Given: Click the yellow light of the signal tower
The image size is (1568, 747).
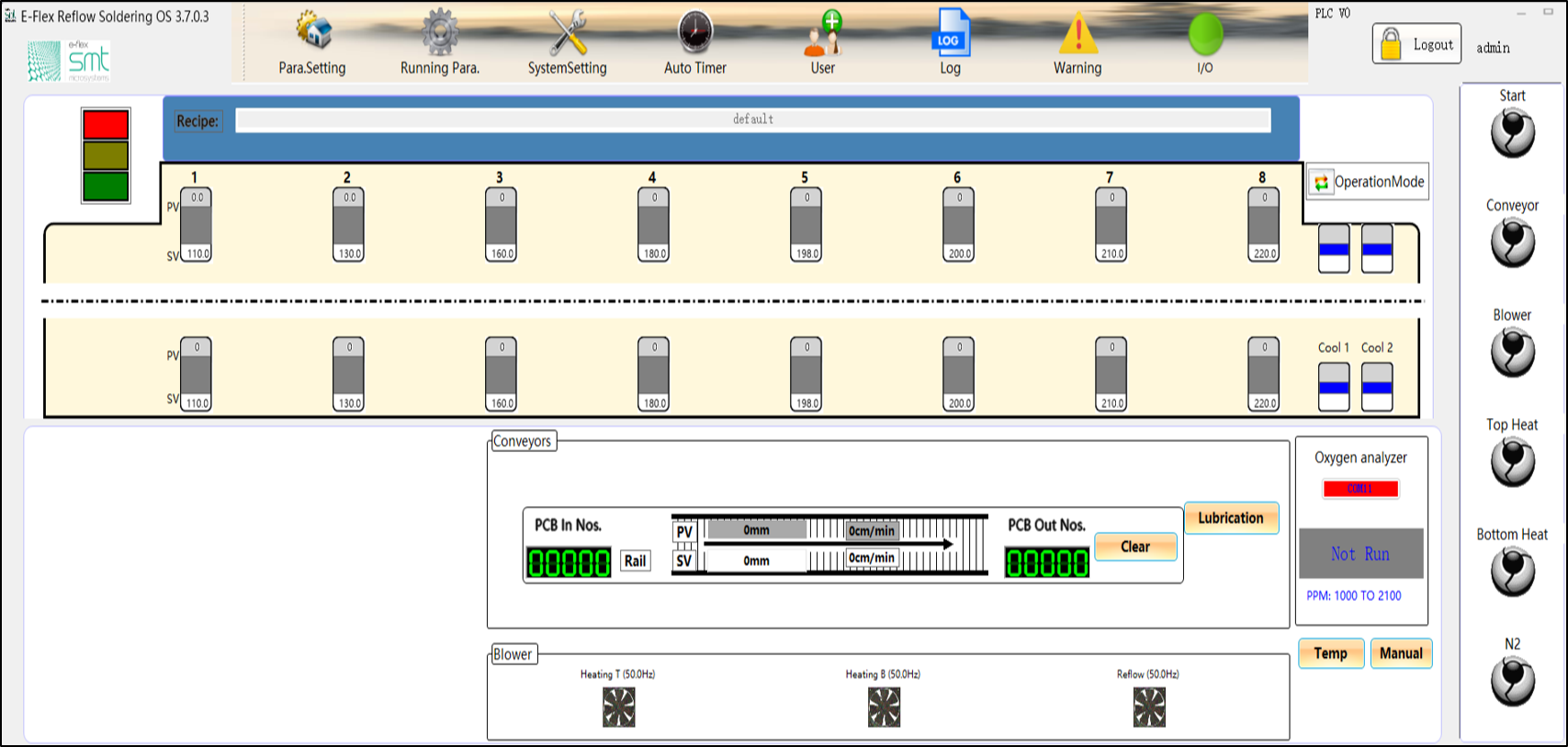Looking at the screenshot, I should [106, 155].
